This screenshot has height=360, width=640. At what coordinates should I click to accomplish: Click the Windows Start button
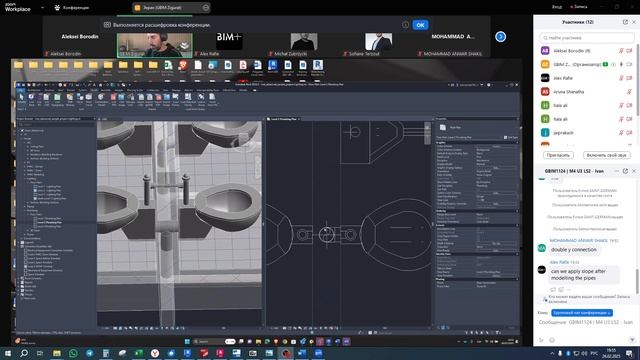click(x=8, y=353)
